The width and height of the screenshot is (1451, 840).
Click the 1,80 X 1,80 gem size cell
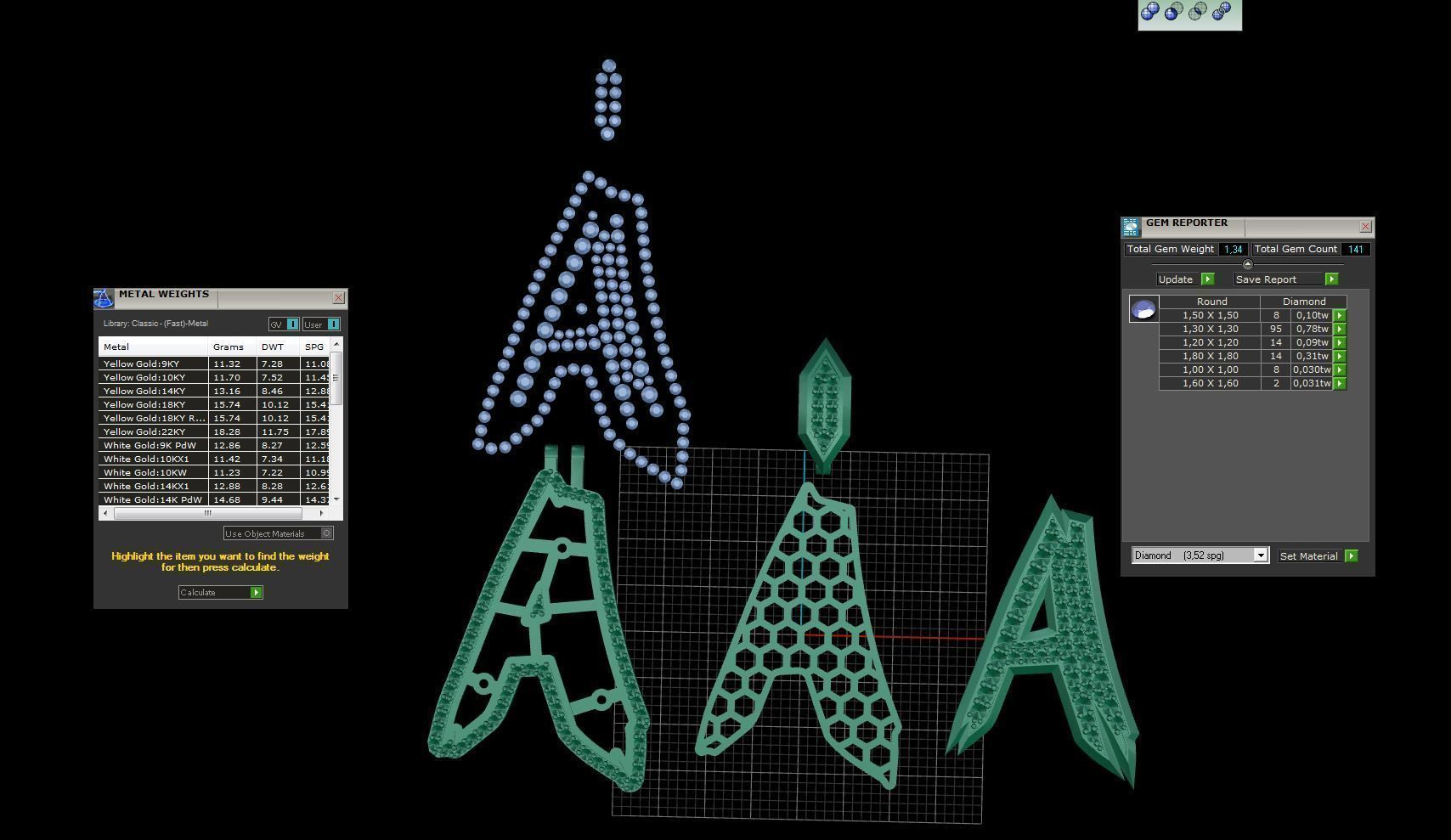click(x=1210, y=356)
